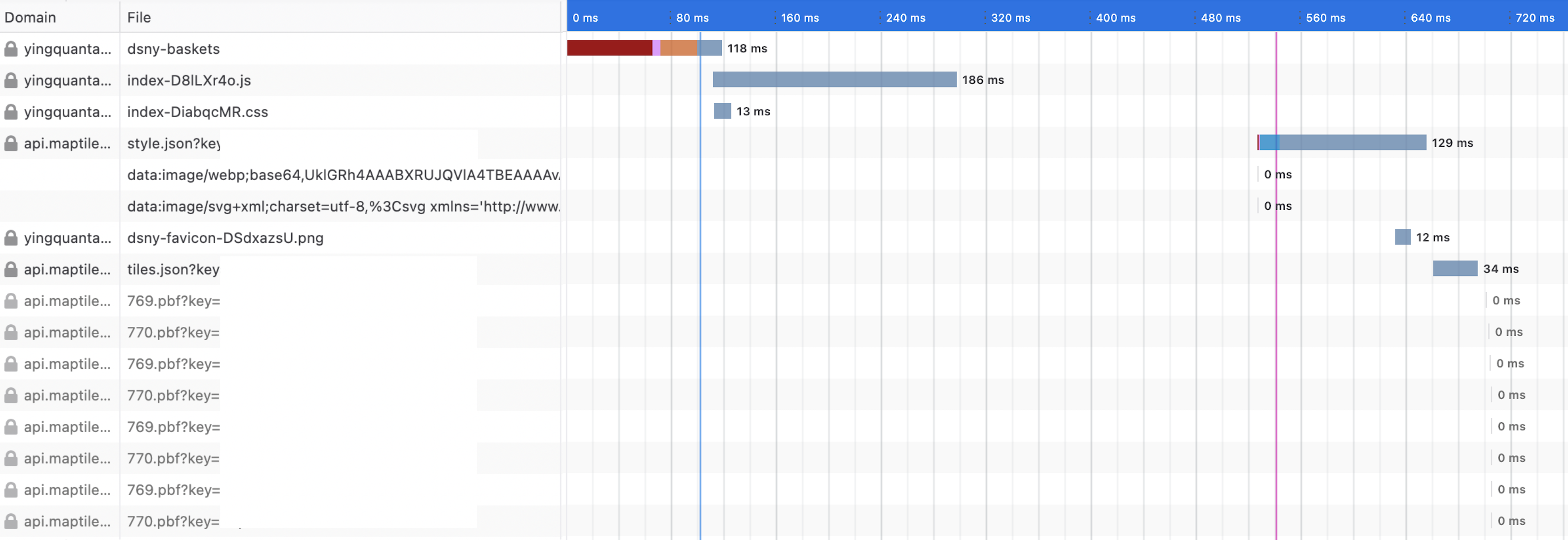Select the dsny-baskets request

174,48
